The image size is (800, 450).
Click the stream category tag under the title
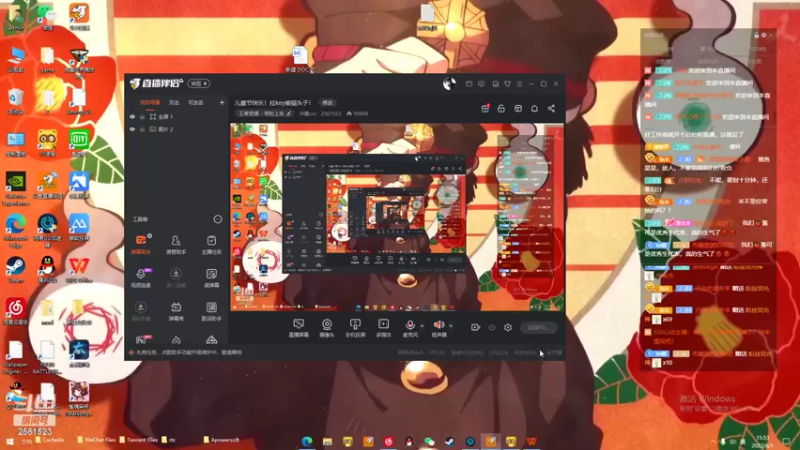pyautogui.click(x=265, y=113)
